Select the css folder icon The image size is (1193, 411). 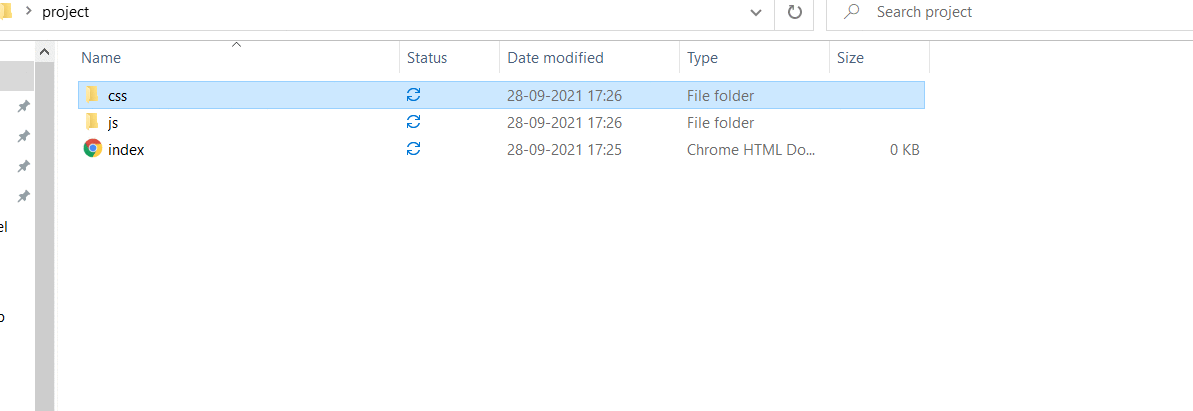click(92, 94)
